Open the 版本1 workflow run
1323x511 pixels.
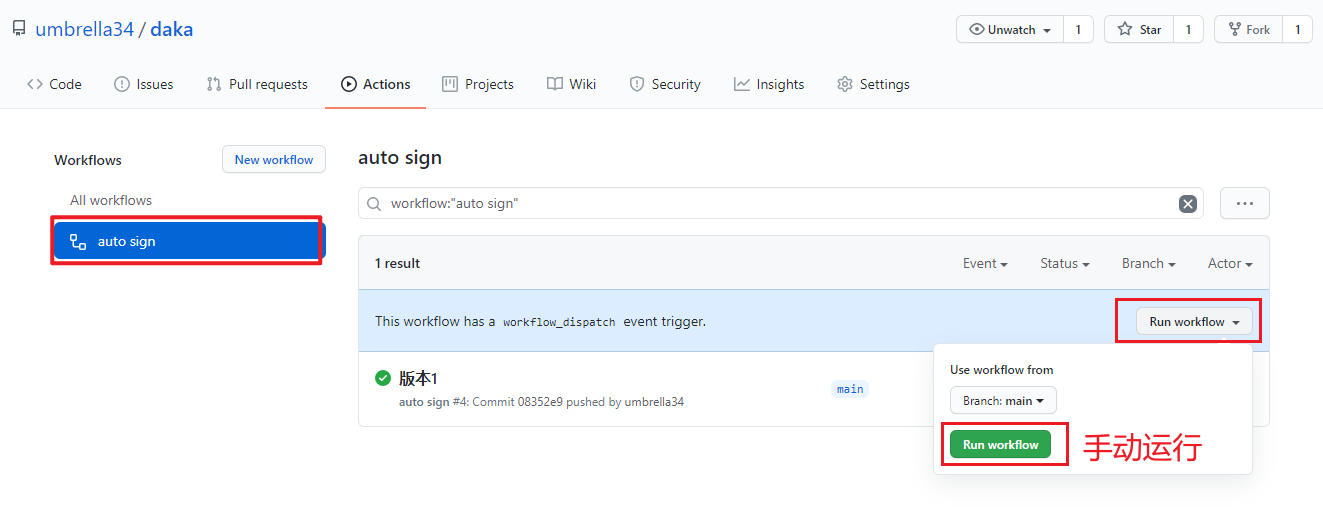tap(418, 378)
